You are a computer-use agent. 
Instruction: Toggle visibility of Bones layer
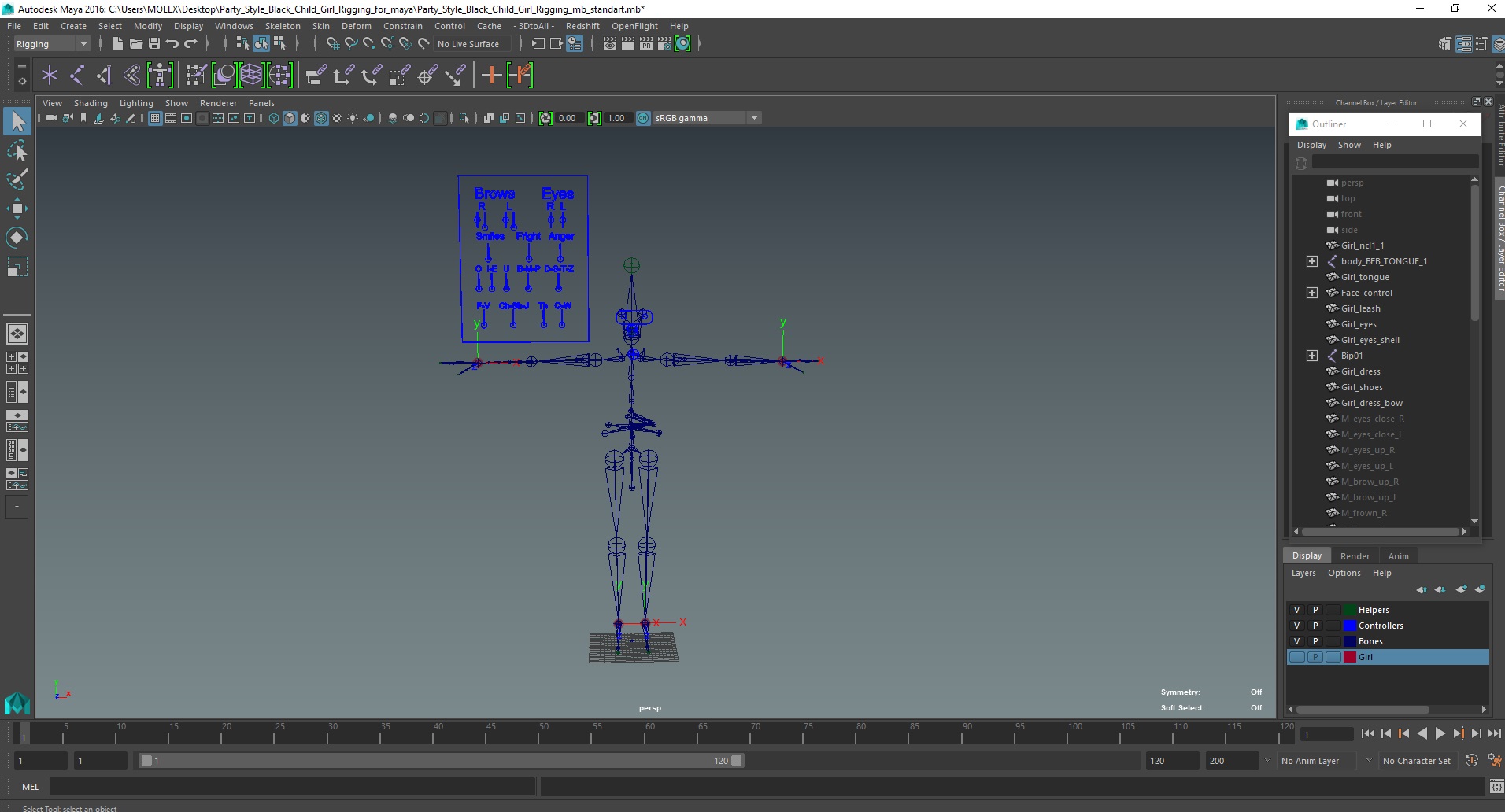point(1297,641)
